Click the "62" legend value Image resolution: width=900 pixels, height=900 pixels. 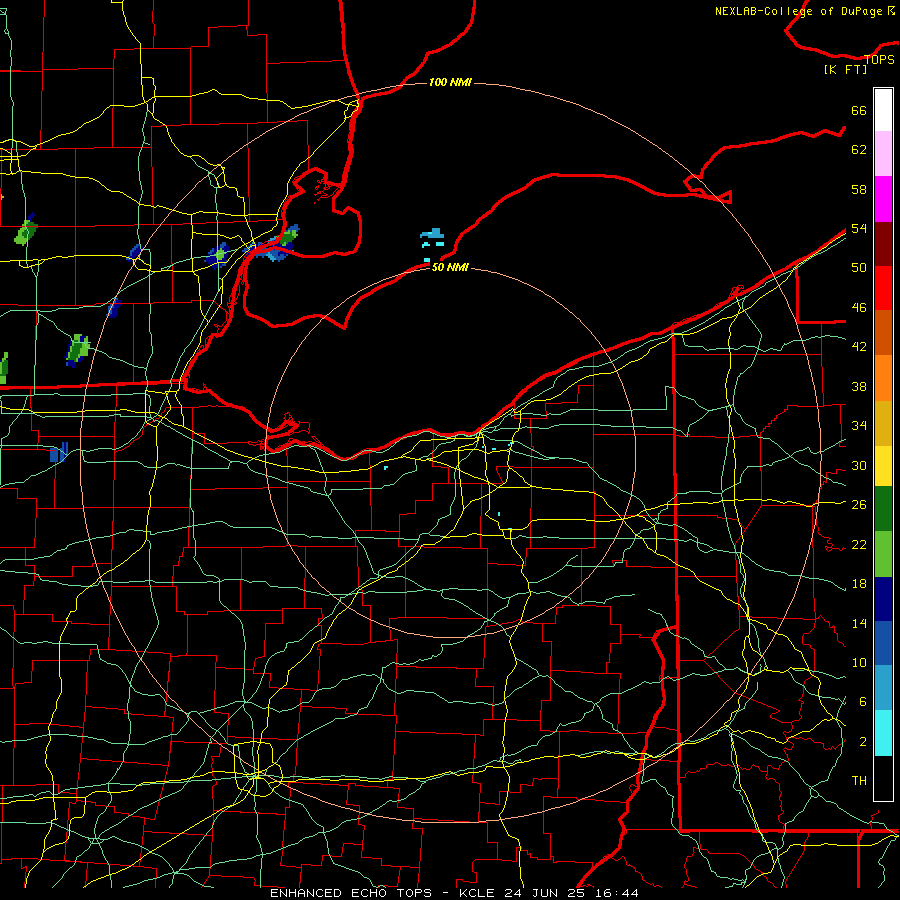[x=859, y=150]
